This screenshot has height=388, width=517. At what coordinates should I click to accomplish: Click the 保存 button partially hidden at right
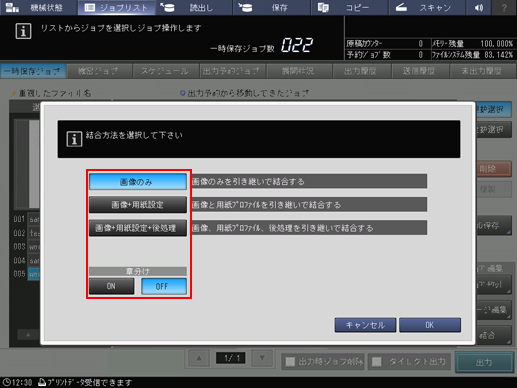point(494,225)
